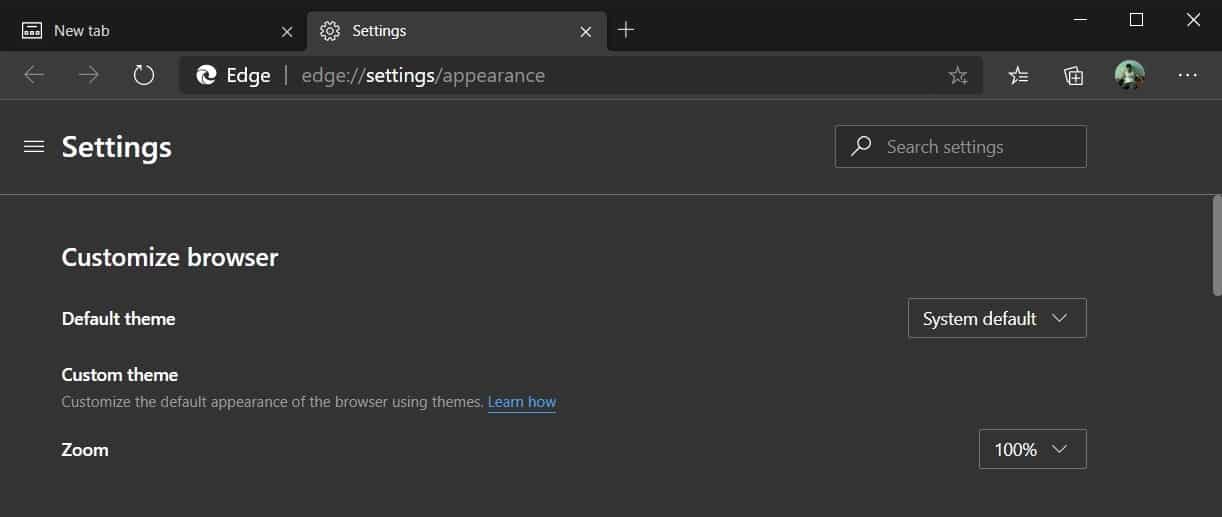Switch to the New tab tab
This screenshot has height=517, width=1222.
tap(140, 31)
